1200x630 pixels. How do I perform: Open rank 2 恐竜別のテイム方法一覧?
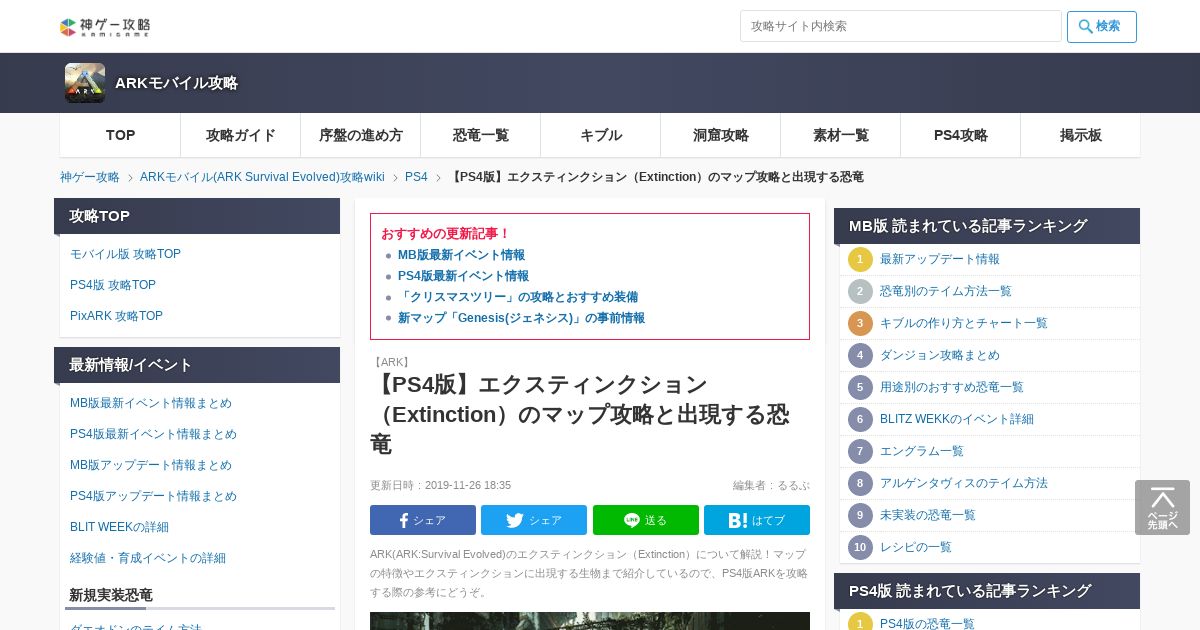coord(946,291)
